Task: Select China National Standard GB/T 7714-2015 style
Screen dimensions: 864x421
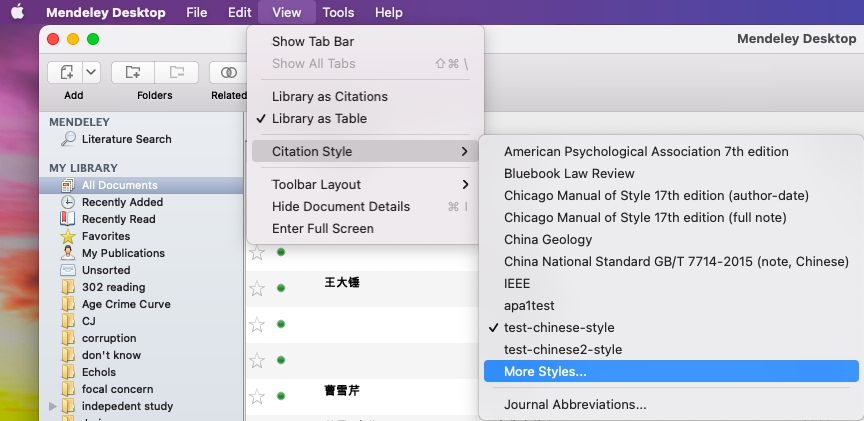Action: click(671, 261)
